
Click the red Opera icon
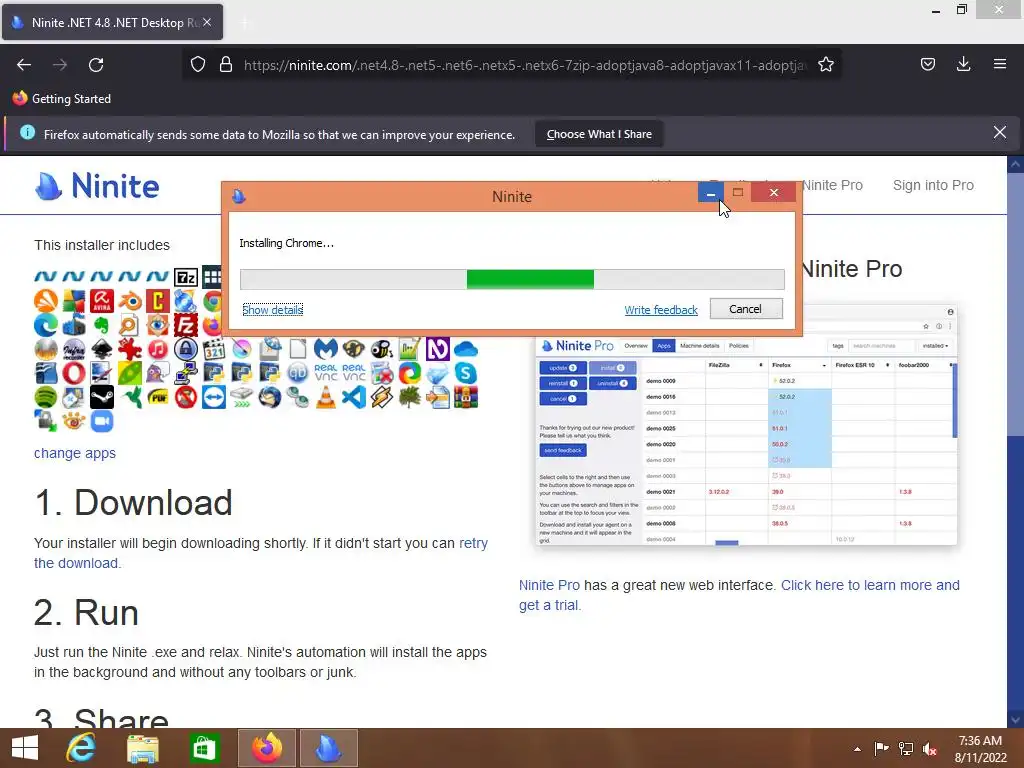[74, 374]
